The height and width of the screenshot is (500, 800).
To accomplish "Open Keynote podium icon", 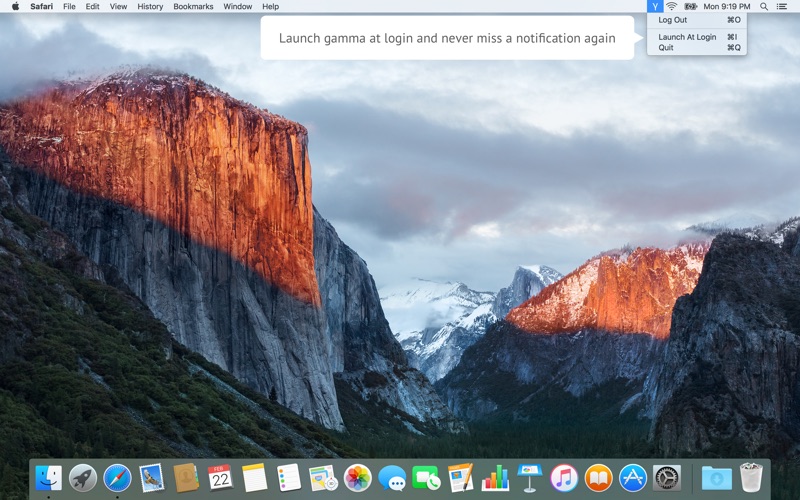I will [529, 478].
